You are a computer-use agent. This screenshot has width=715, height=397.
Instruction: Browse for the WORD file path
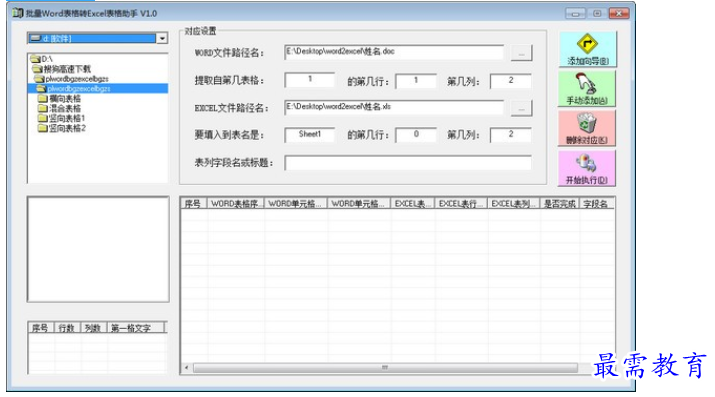521,53
